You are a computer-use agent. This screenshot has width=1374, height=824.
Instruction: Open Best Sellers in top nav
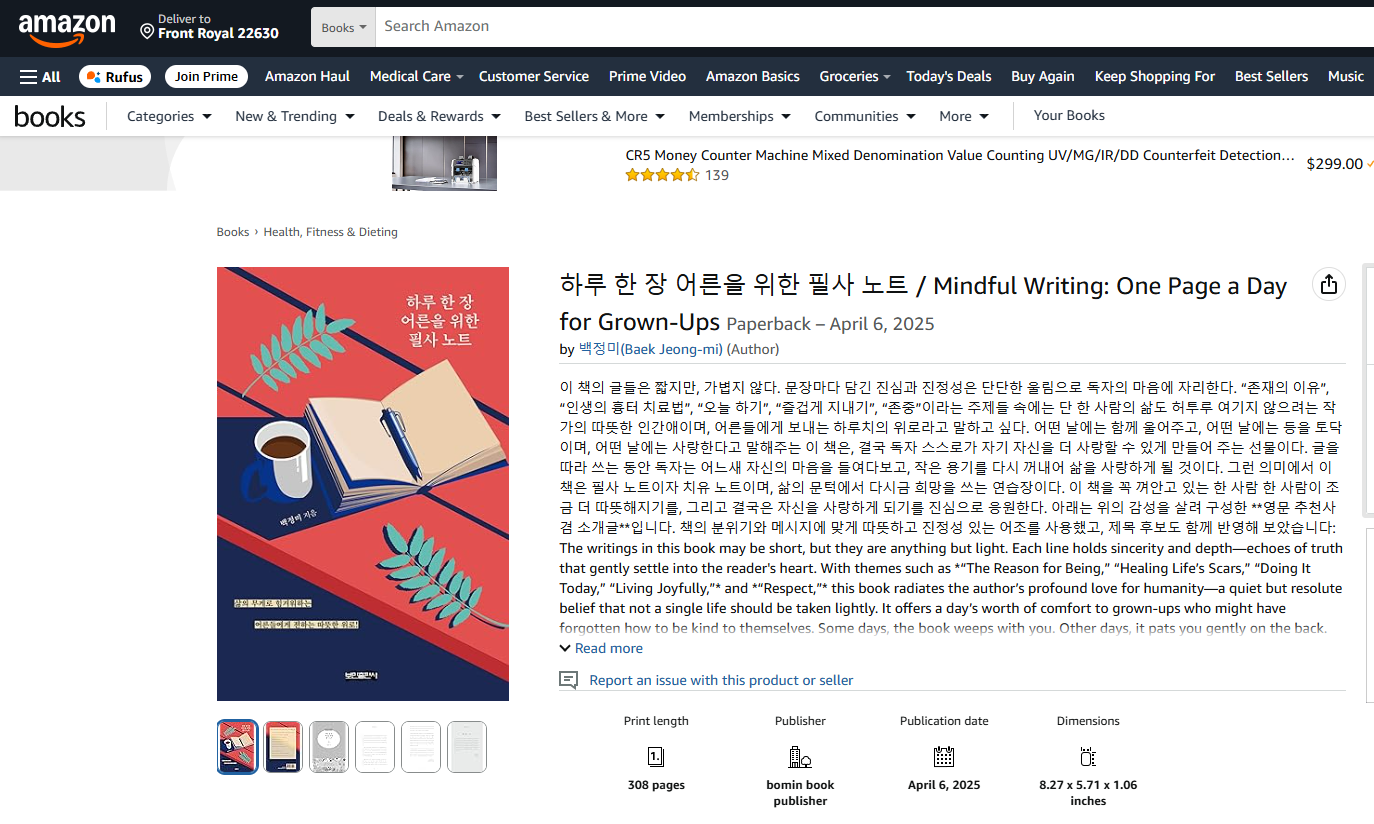[1271, 76]
